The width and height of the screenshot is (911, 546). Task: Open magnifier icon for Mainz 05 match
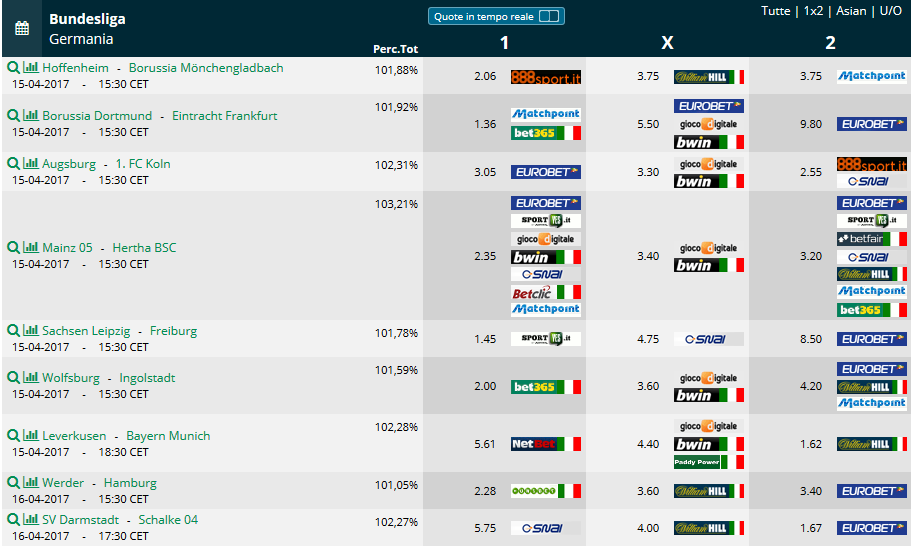click(13, 247)
